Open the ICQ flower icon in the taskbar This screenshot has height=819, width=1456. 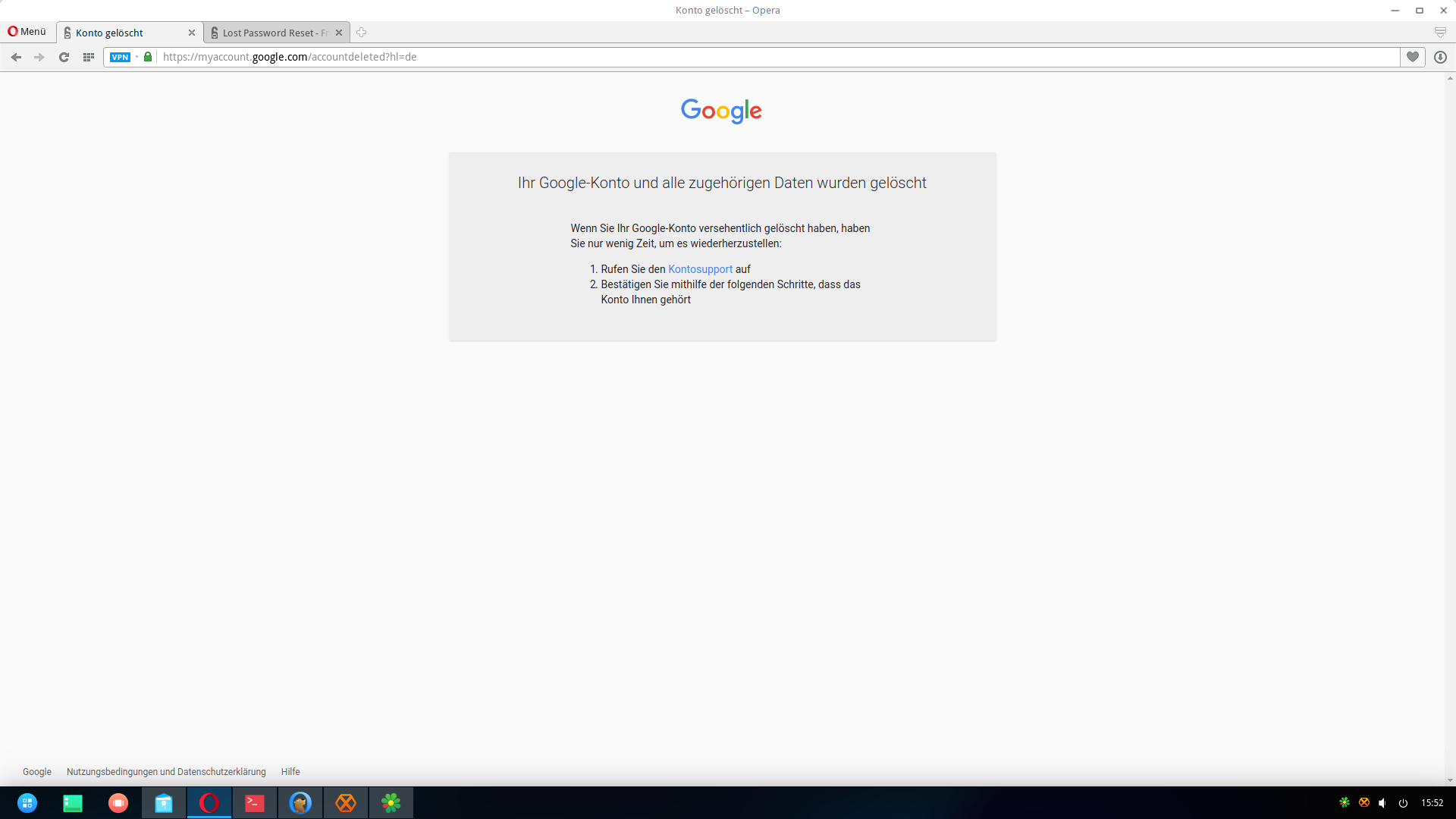click(x=391, y=803)
